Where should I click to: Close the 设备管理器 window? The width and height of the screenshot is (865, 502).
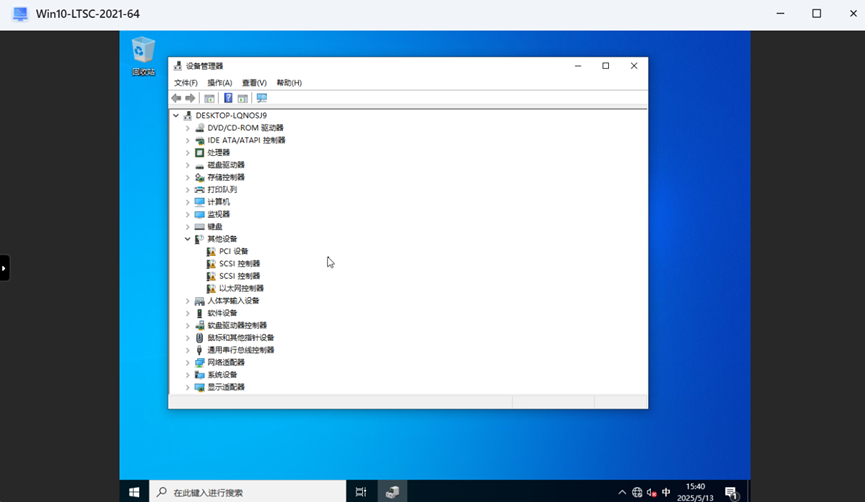click(x=634, y=66)
